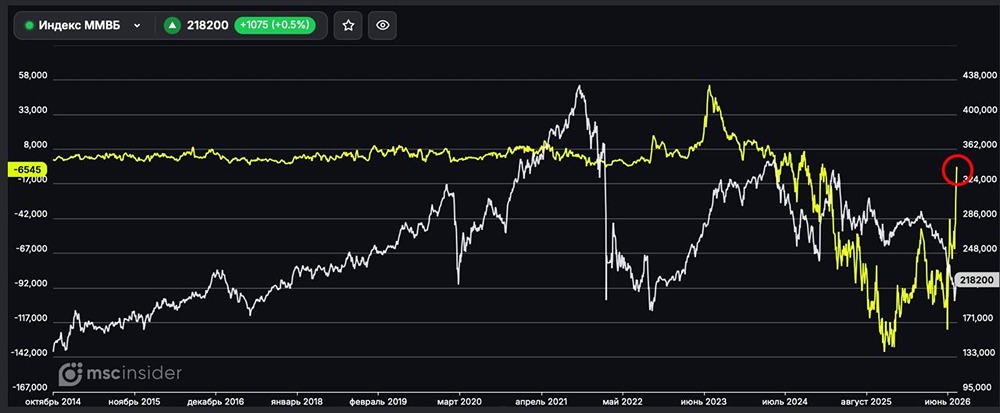Click the mscinsider logo icon
This screenshot has width=1000, height=413.
click(x=71, y=374)
